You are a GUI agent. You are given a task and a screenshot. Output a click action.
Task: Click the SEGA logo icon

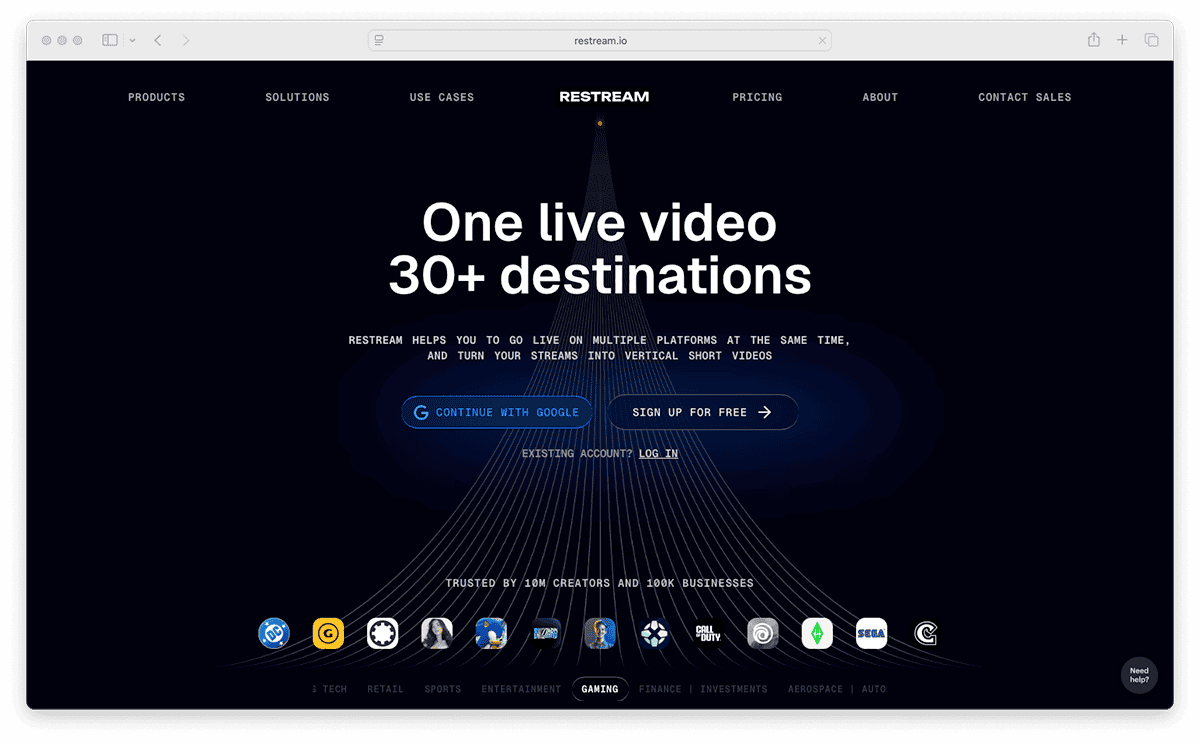[872, 633]
